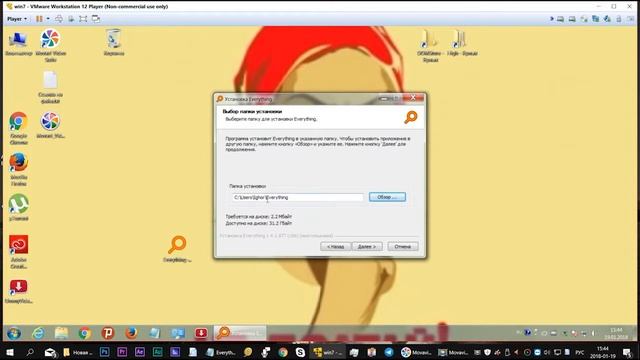Open the host notification center icon

tap(627, 352)
